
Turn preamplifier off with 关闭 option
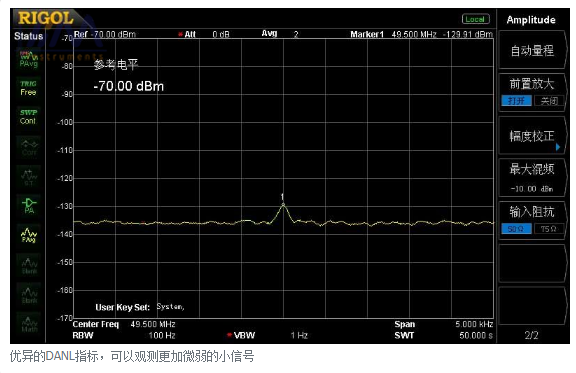point(549,101)
